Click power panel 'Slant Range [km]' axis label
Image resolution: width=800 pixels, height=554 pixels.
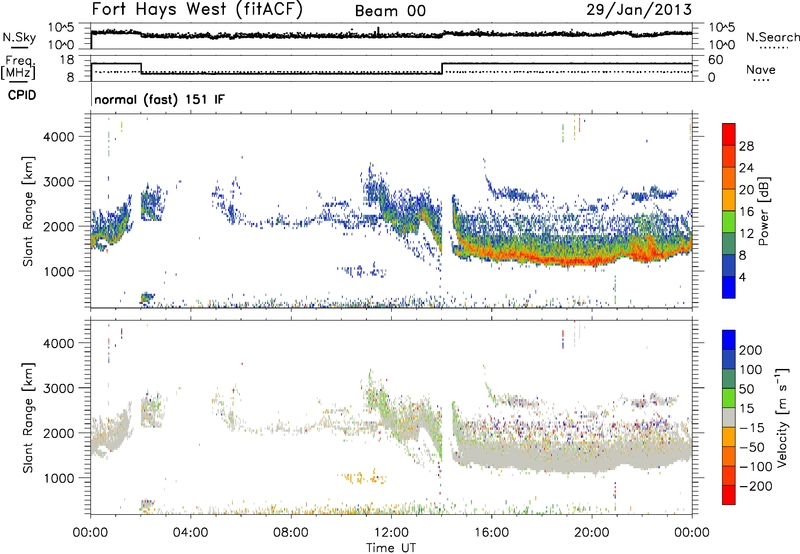28,211
